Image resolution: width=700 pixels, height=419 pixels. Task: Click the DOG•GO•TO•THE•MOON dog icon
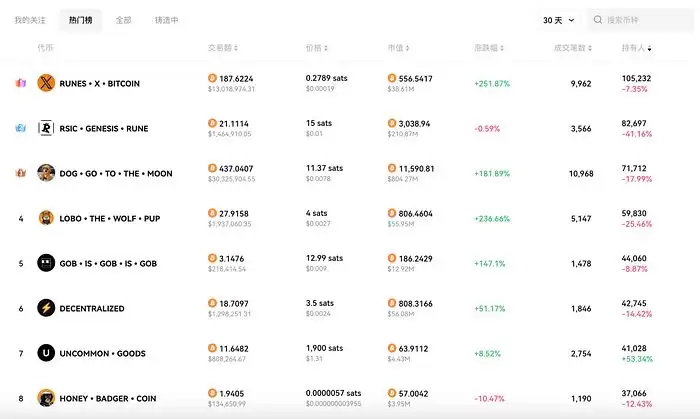[x=45, y=173]
